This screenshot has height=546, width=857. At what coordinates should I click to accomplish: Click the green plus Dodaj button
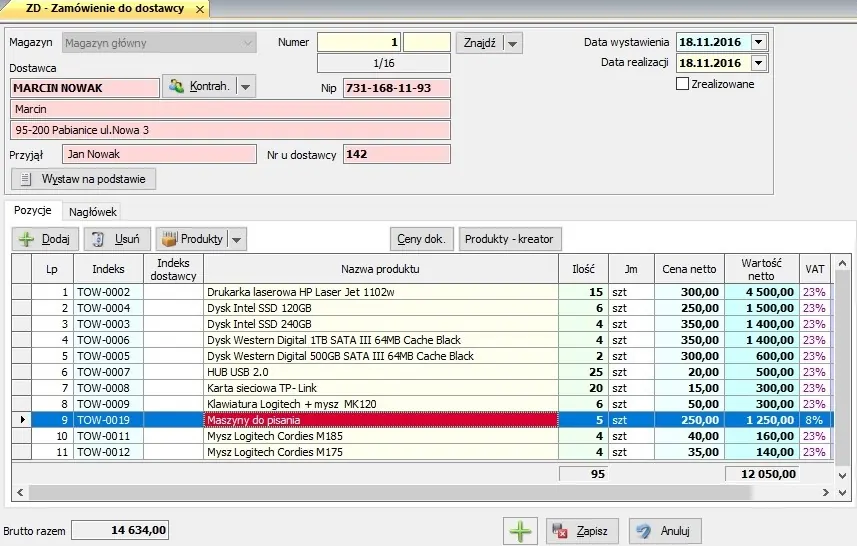[45, 239]
